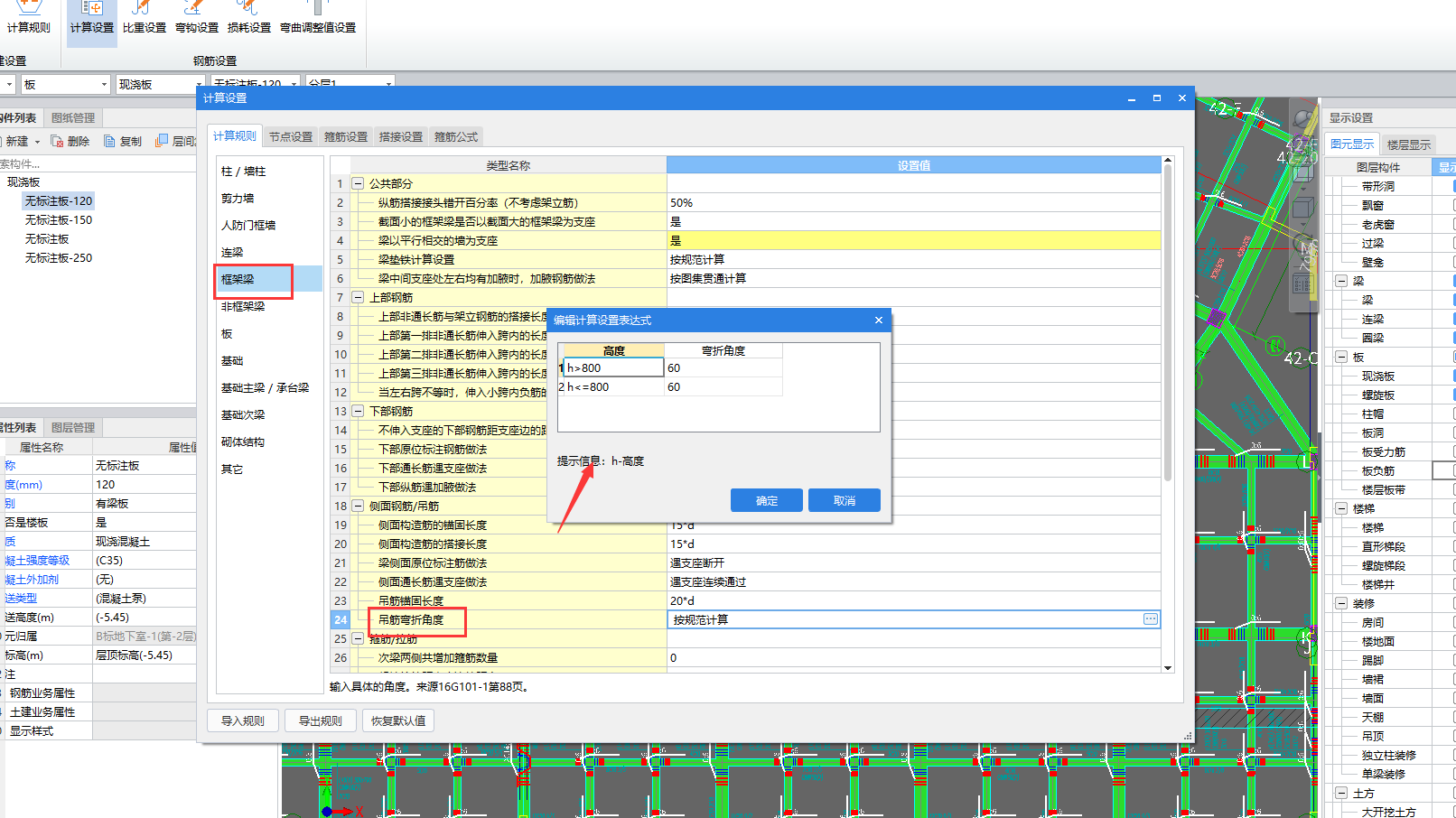Click the lower solid cube icon on canvas
Image resolution: width=1456 pixels, height=818 pixels.
click(1302, 209)
